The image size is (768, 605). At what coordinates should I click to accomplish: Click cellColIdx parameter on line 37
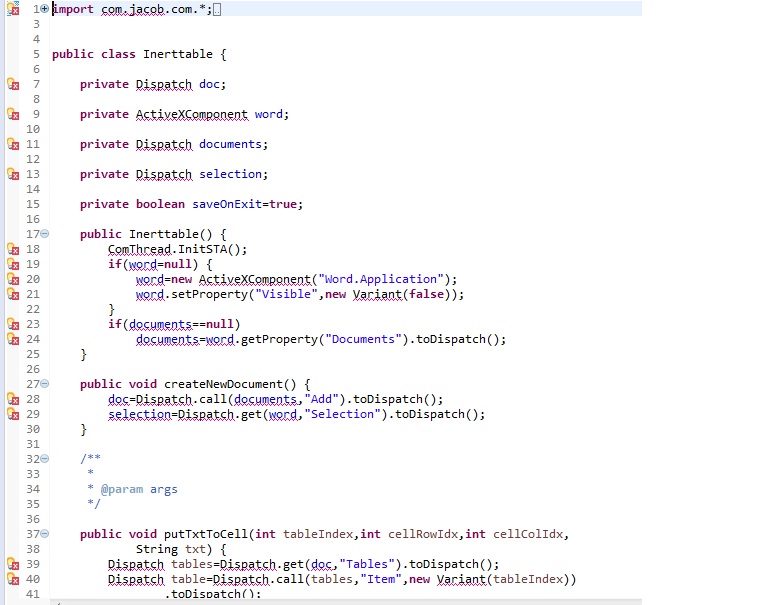click(x=528, y=533)
